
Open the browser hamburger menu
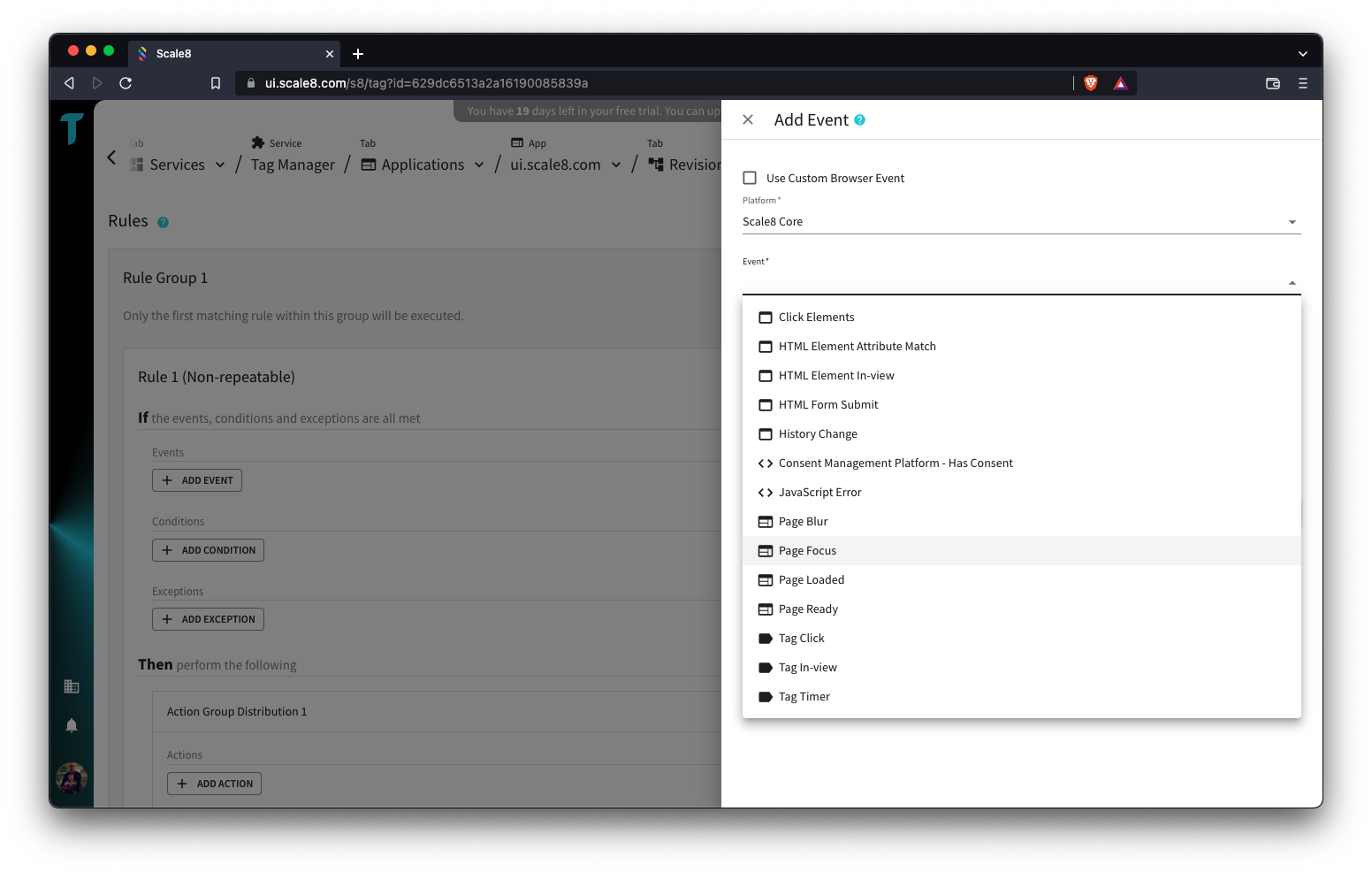point(1303,83)
